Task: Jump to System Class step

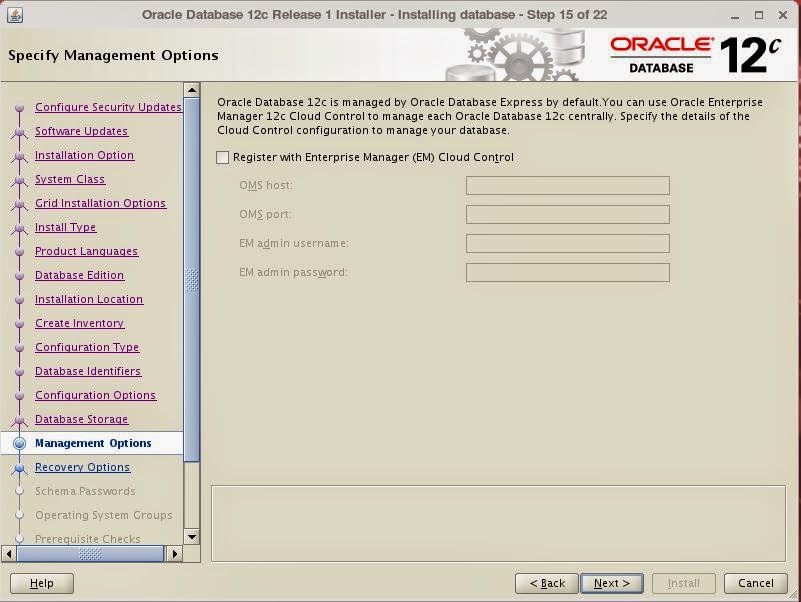Action: 70,179
